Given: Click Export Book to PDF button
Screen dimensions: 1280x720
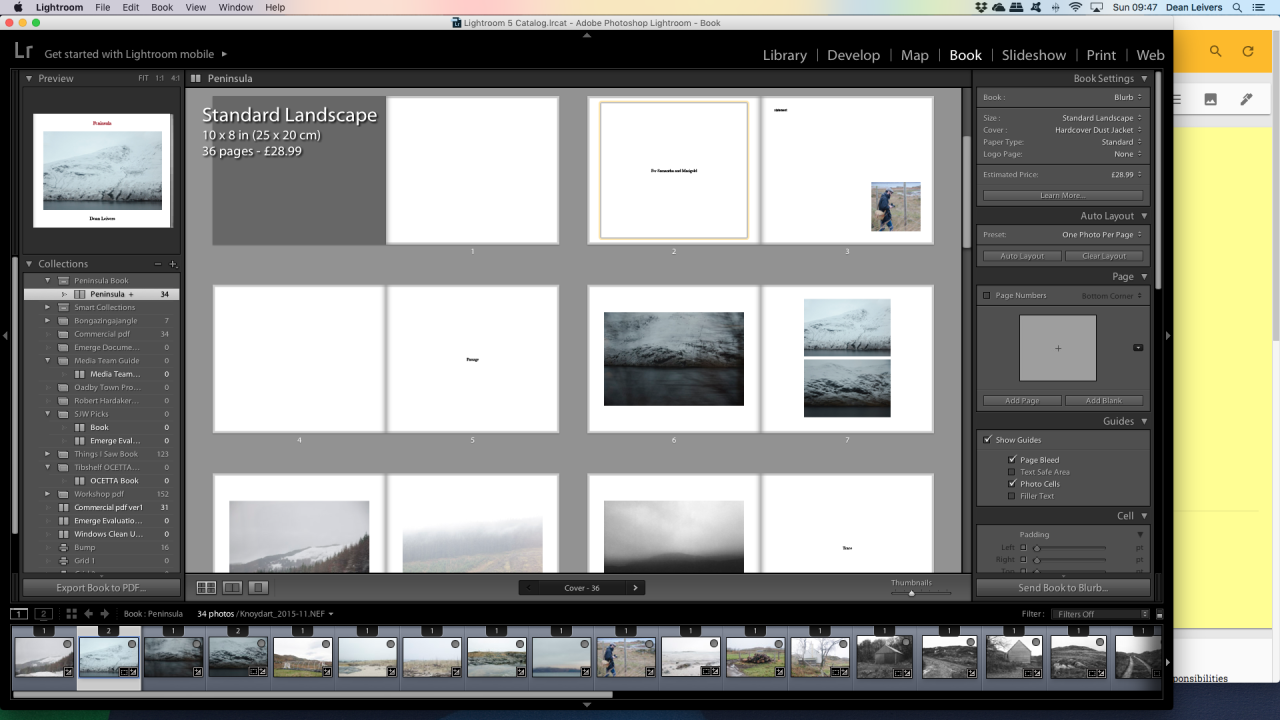Looking at the screenshot, I should [101, 588].
